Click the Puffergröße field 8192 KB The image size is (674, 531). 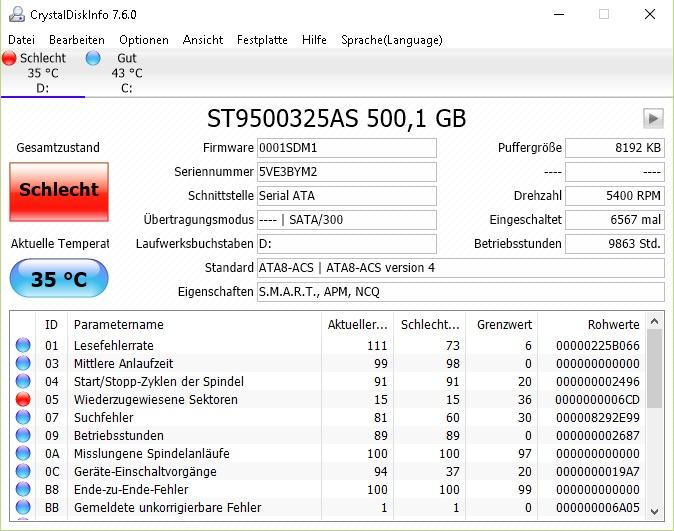(615, 148)
